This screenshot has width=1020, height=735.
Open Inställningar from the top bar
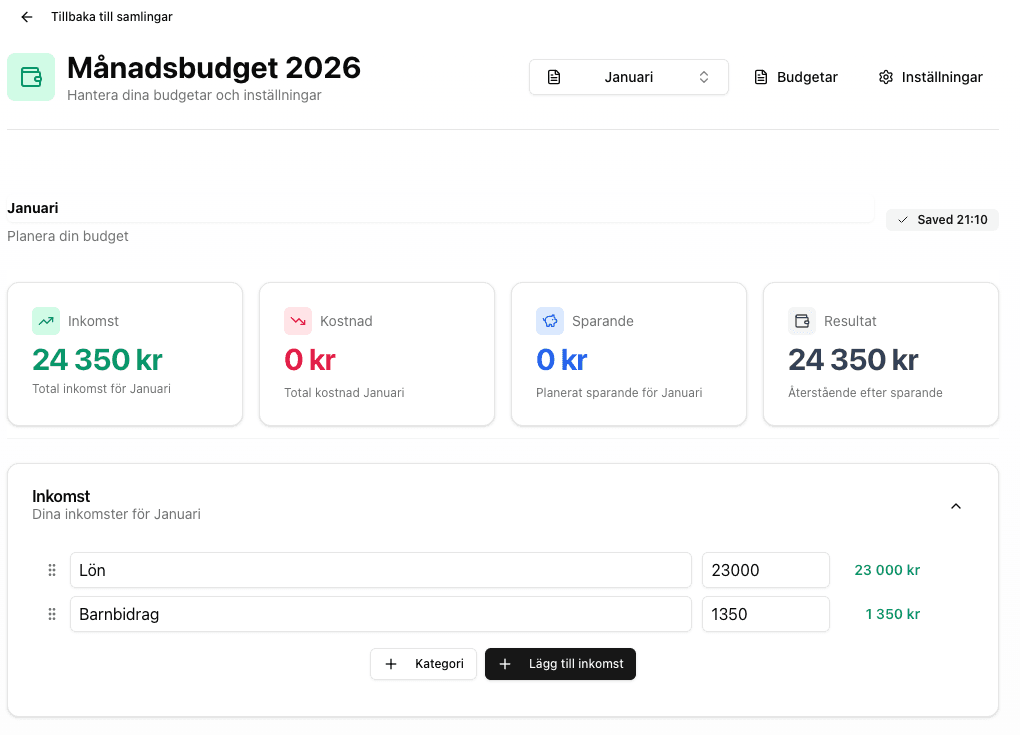(930, 76)
